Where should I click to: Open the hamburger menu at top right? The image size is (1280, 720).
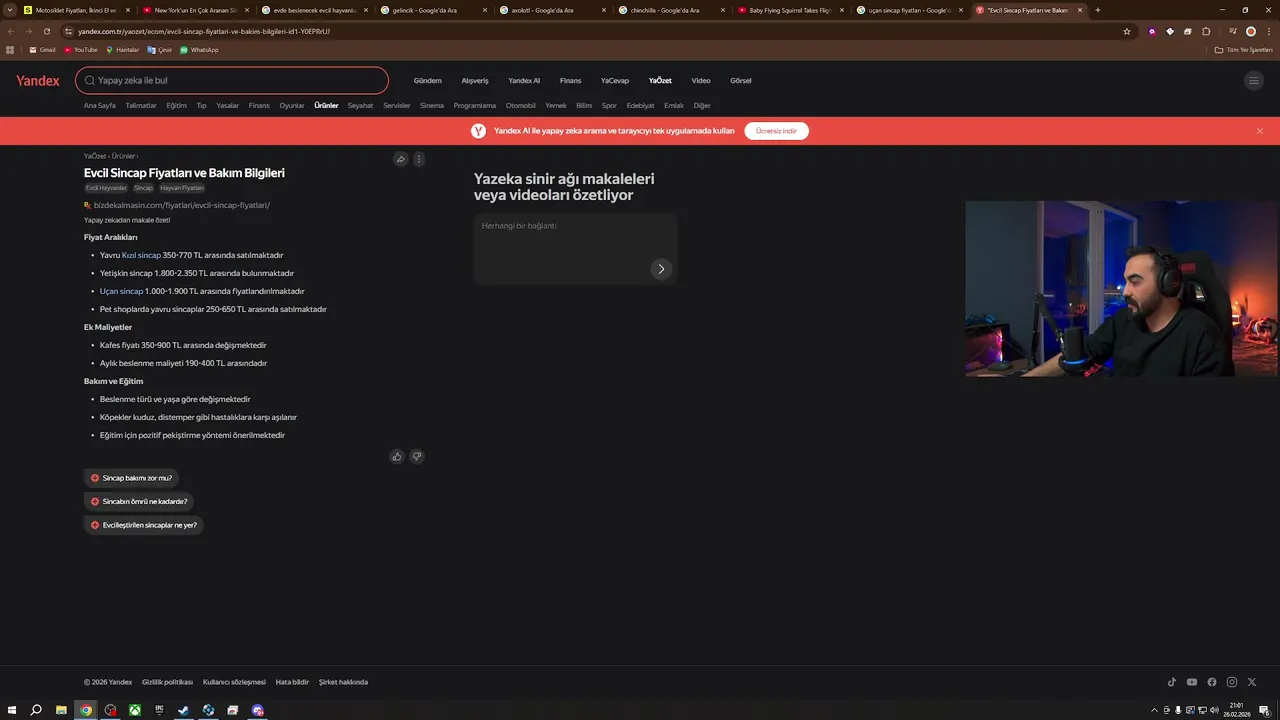1253,81
